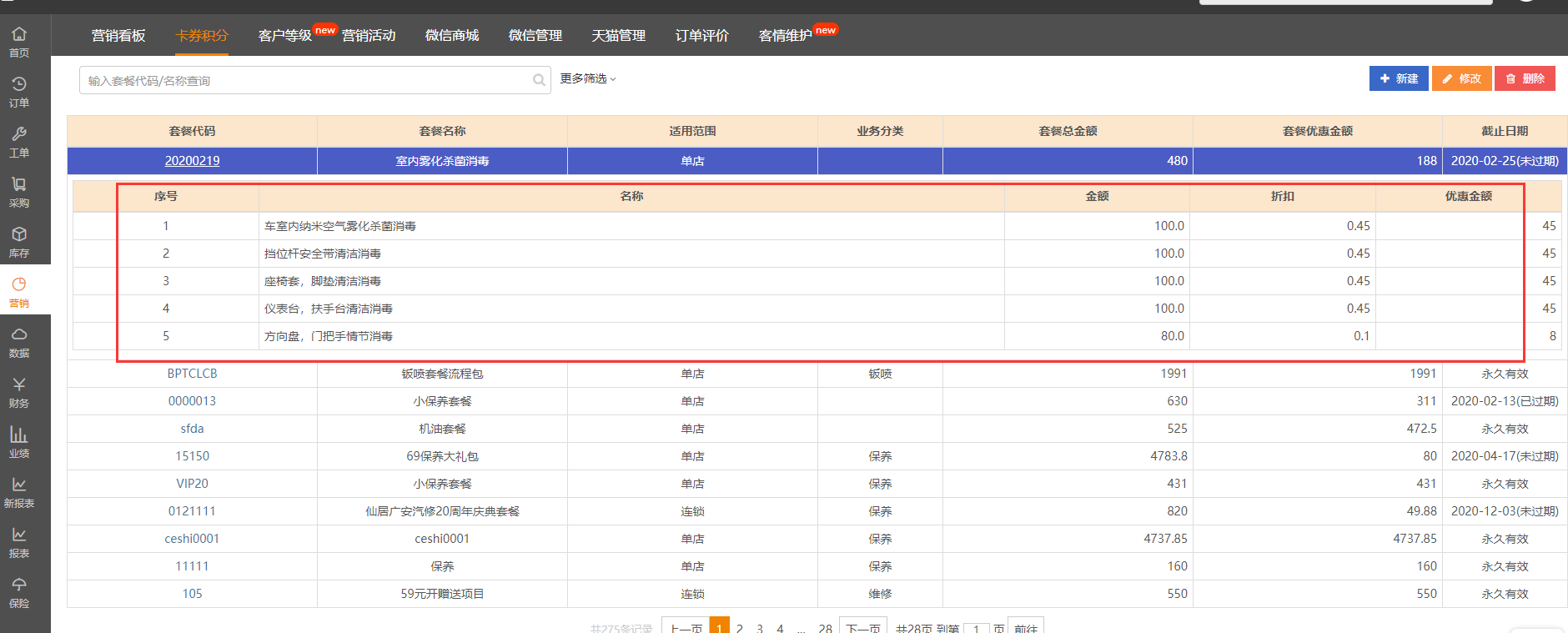Switch to the 营销活动 tab
Screen dimensions: 1568x633
[x=369, y=35]
